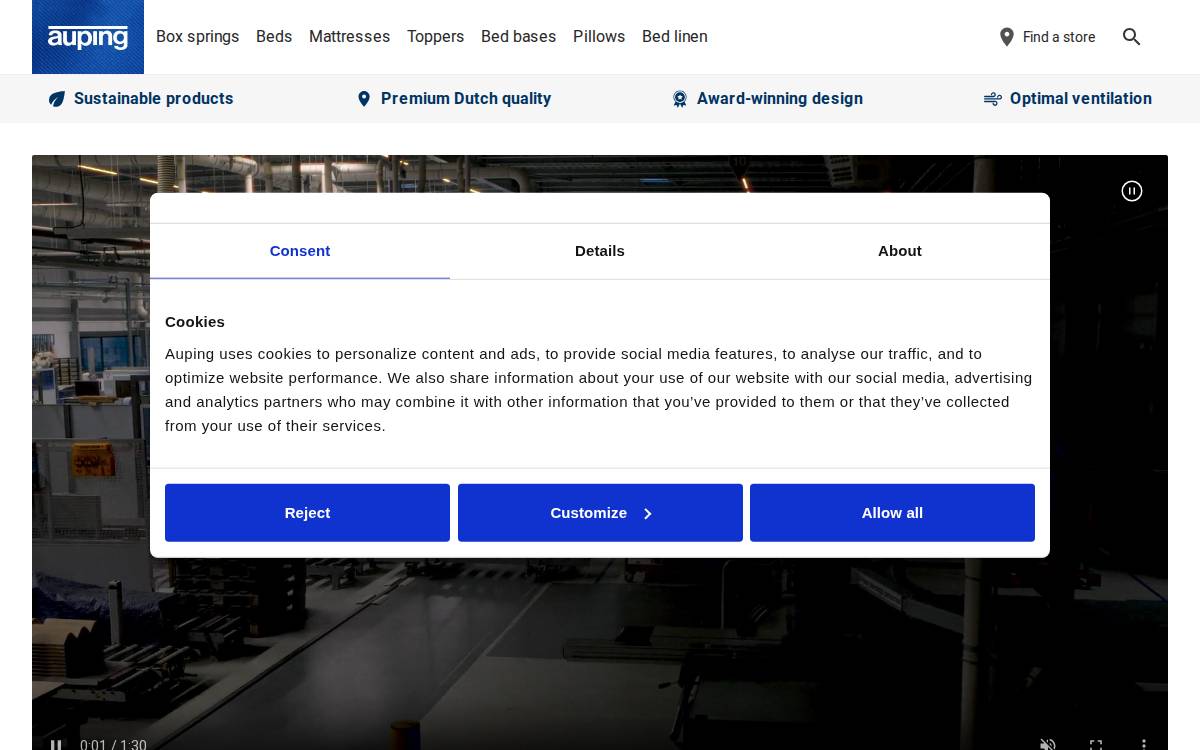Click the award badge icon for Award-winning design

[680, 99]
